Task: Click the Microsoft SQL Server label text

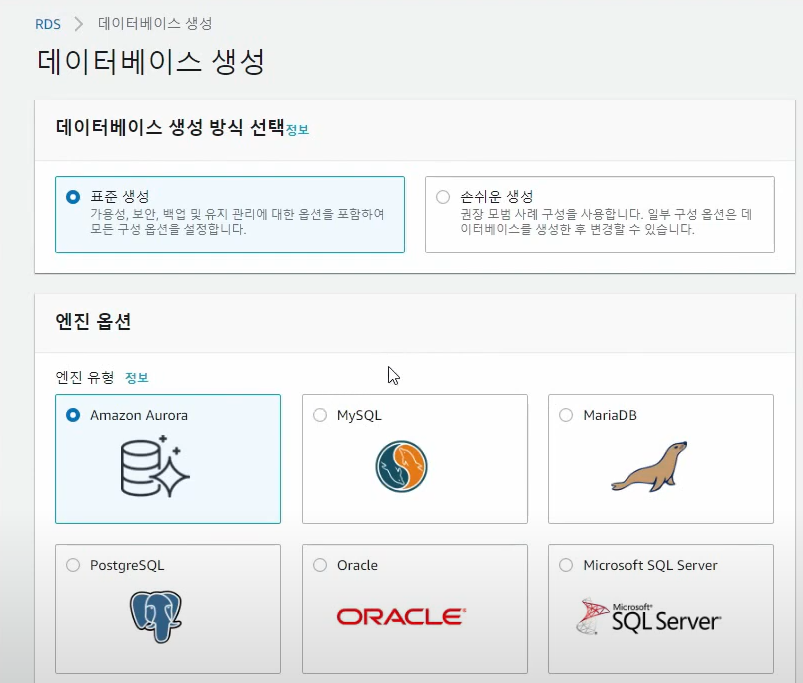Action: pos(650,565)
